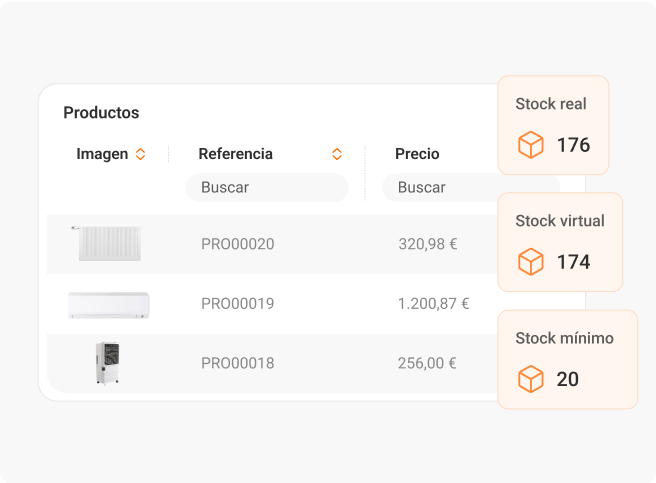This screenshot has width=656, height=483.
Task: Click the Stock real box icon
Action: [530, 145]
